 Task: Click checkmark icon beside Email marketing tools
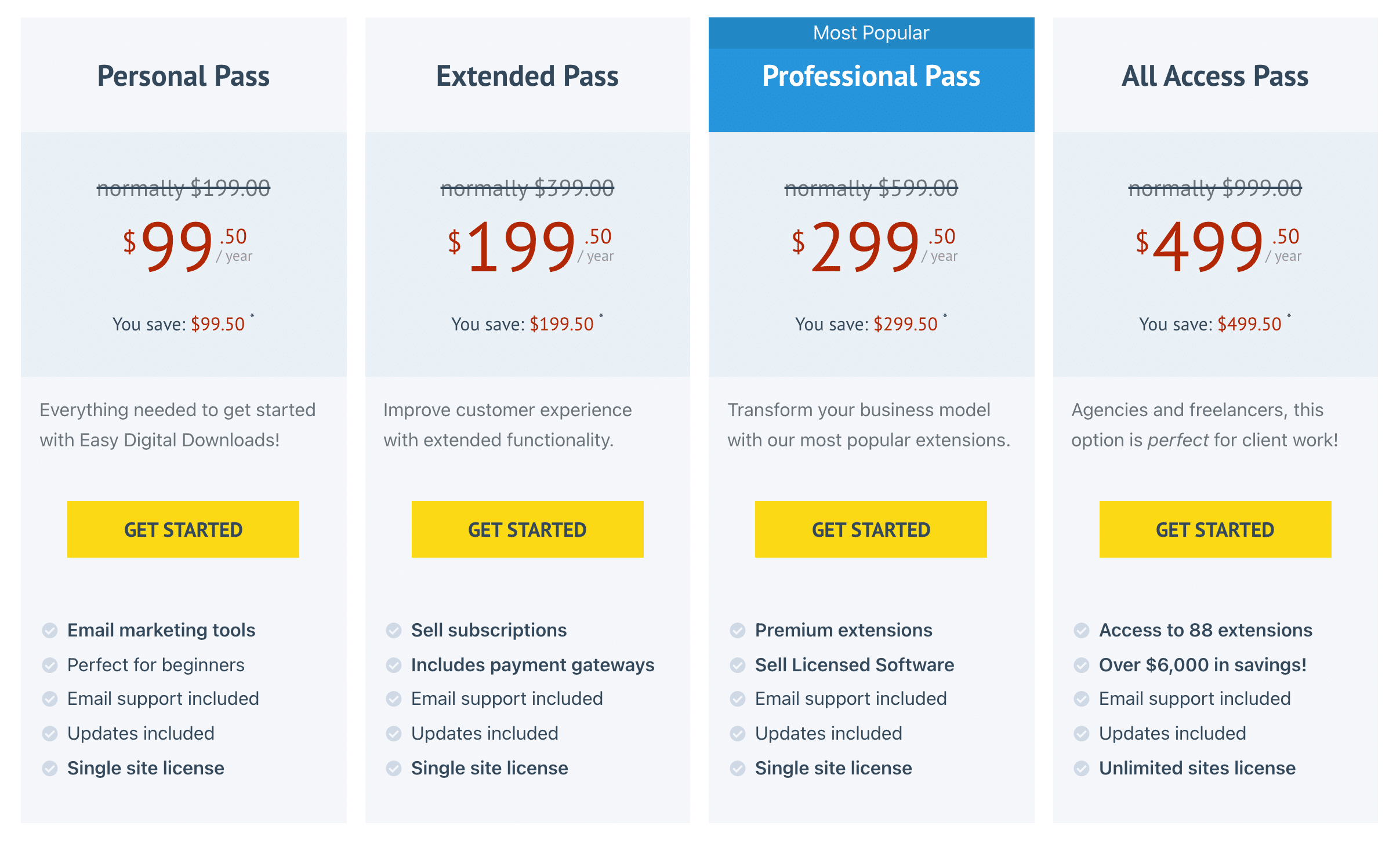coord(50,630)
